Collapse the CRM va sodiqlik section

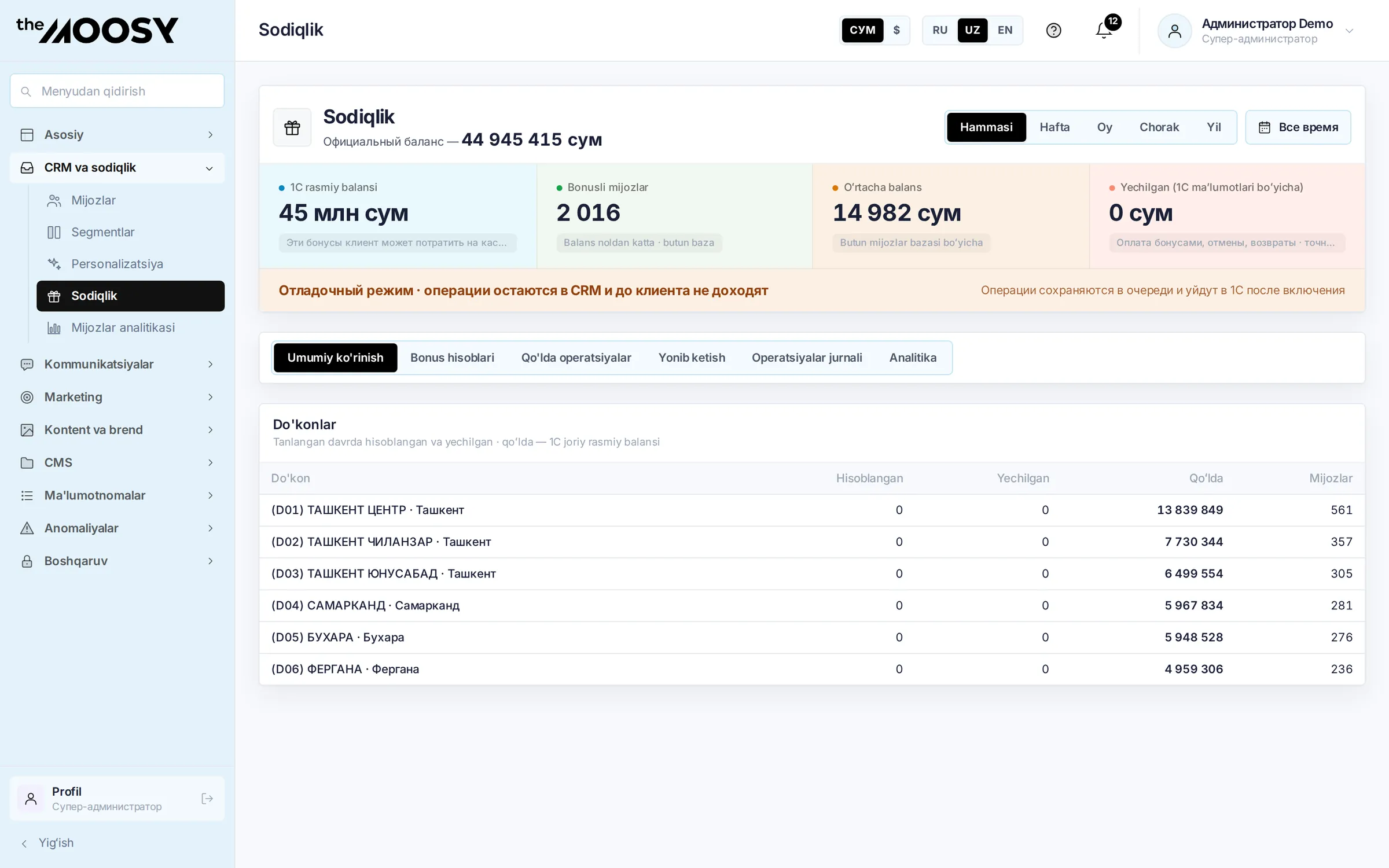pyautogui.click(x=117, y=168)
